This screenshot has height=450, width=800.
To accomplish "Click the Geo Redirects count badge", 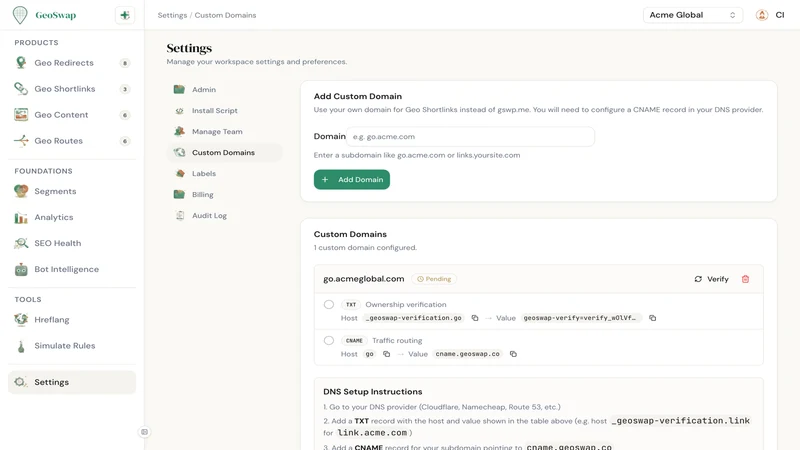I will coord(124,63).
